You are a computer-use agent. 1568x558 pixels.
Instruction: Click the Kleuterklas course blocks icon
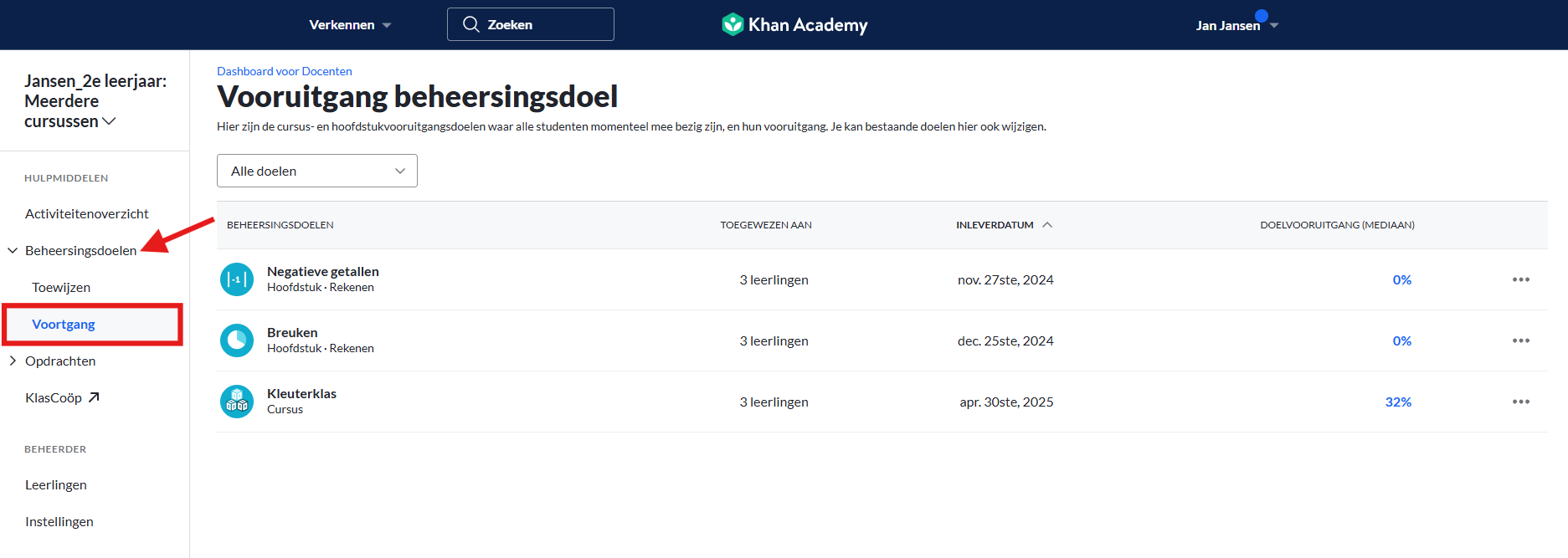[237, 402]
